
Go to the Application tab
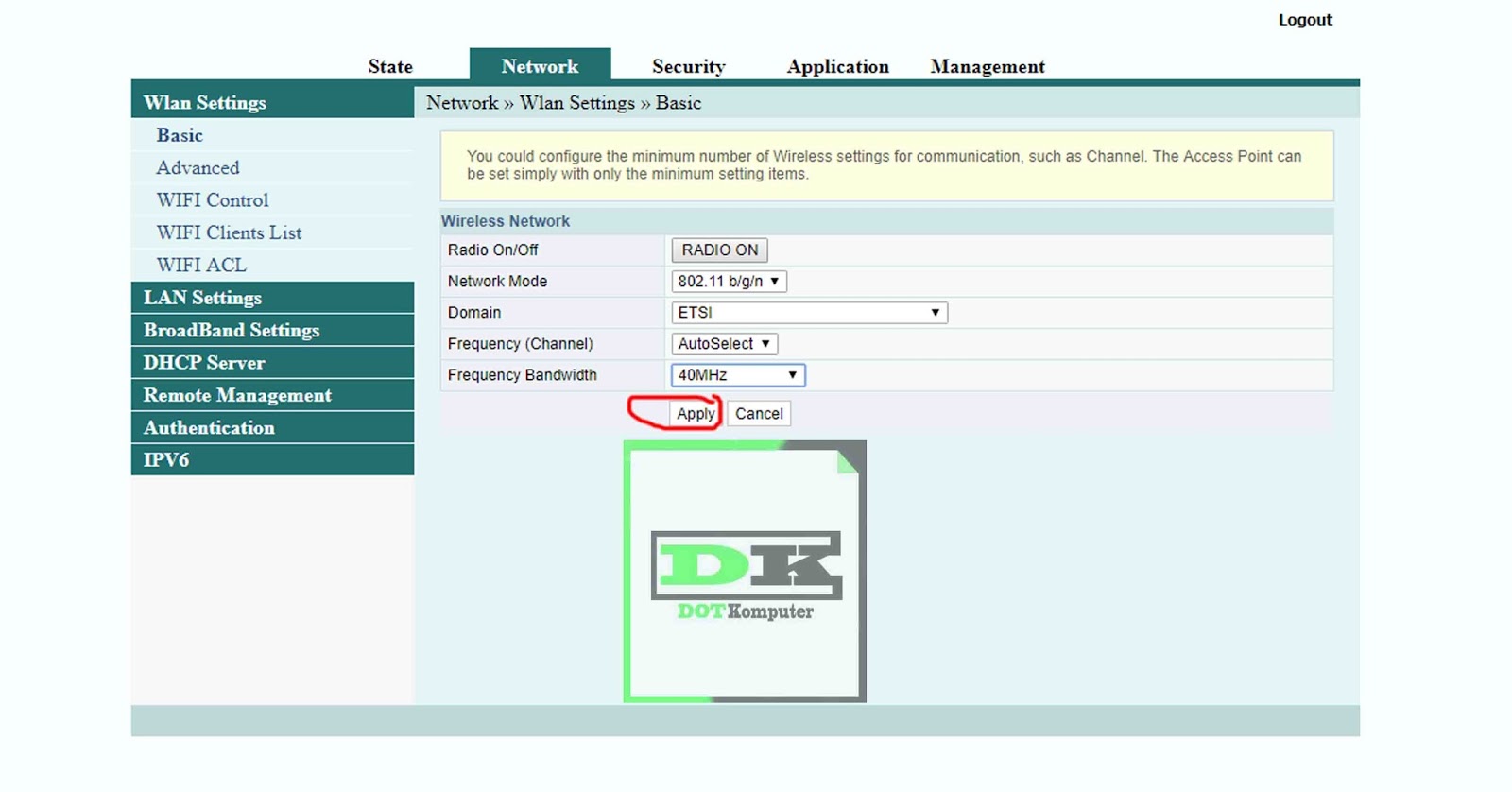pos(837,66)
